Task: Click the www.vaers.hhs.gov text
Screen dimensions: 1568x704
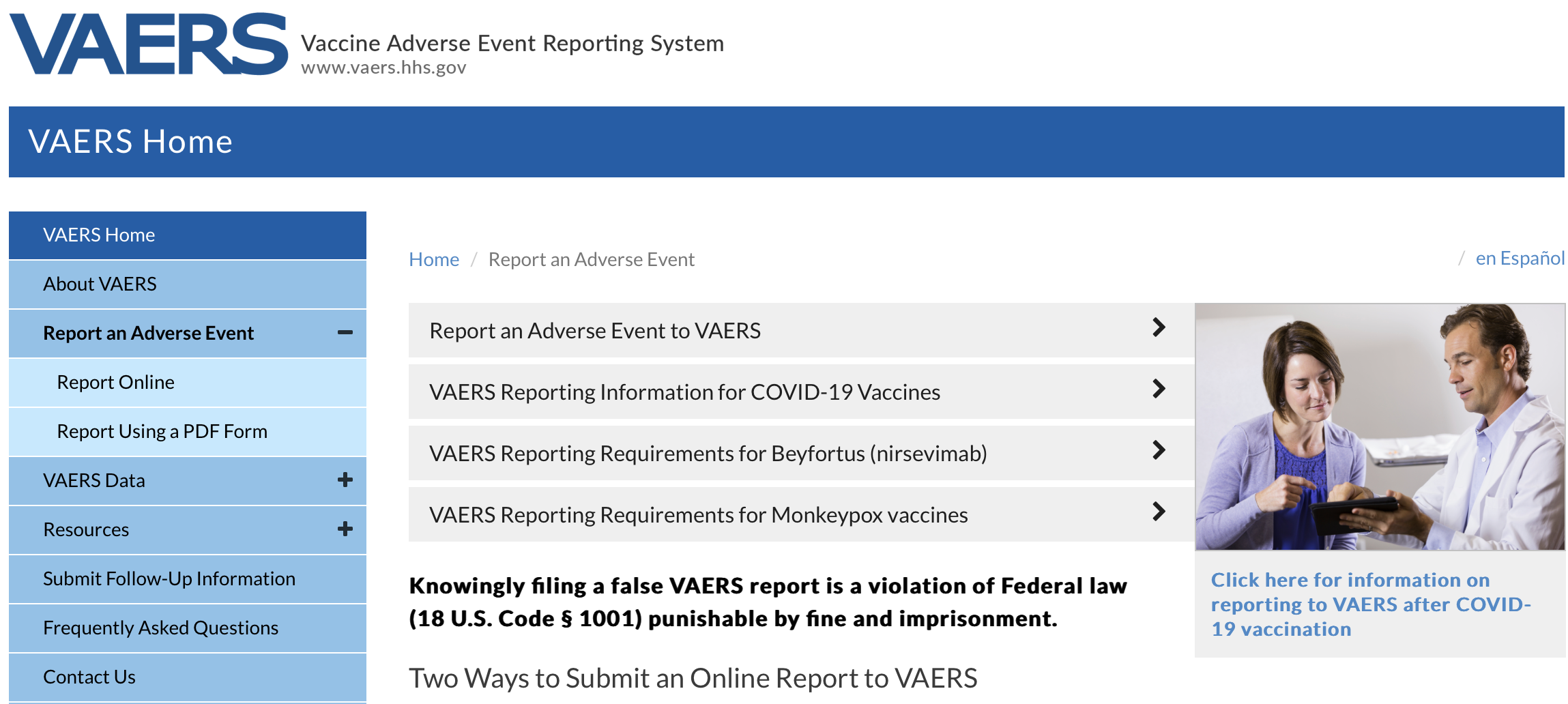Action: 383,68
